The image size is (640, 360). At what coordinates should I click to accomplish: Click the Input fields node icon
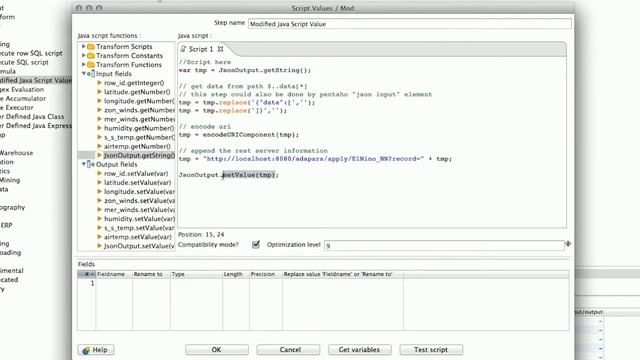pos(91,74)
